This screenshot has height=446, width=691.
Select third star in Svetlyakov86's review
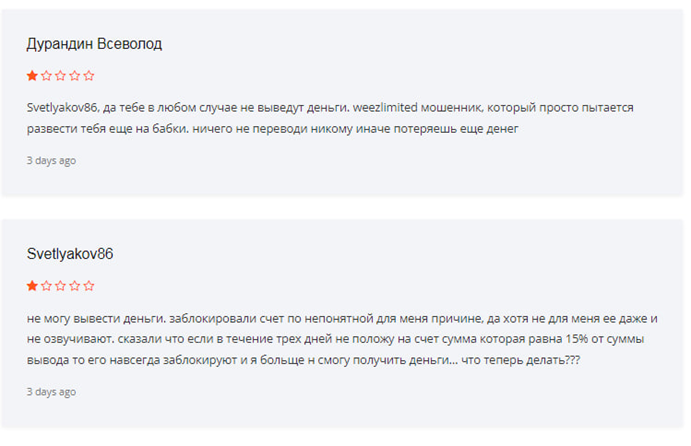click(61, 286)
